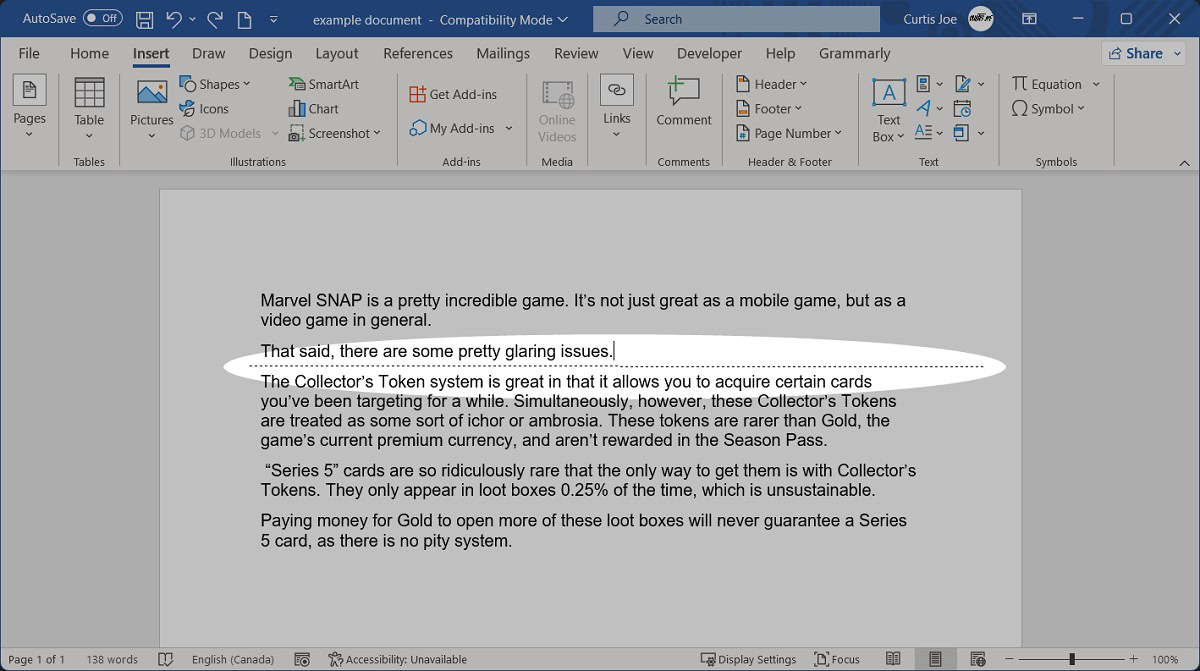Click the Share button
This screenshot has width=1200, height=671.
pyautogui.click(x=1144, y=53)
